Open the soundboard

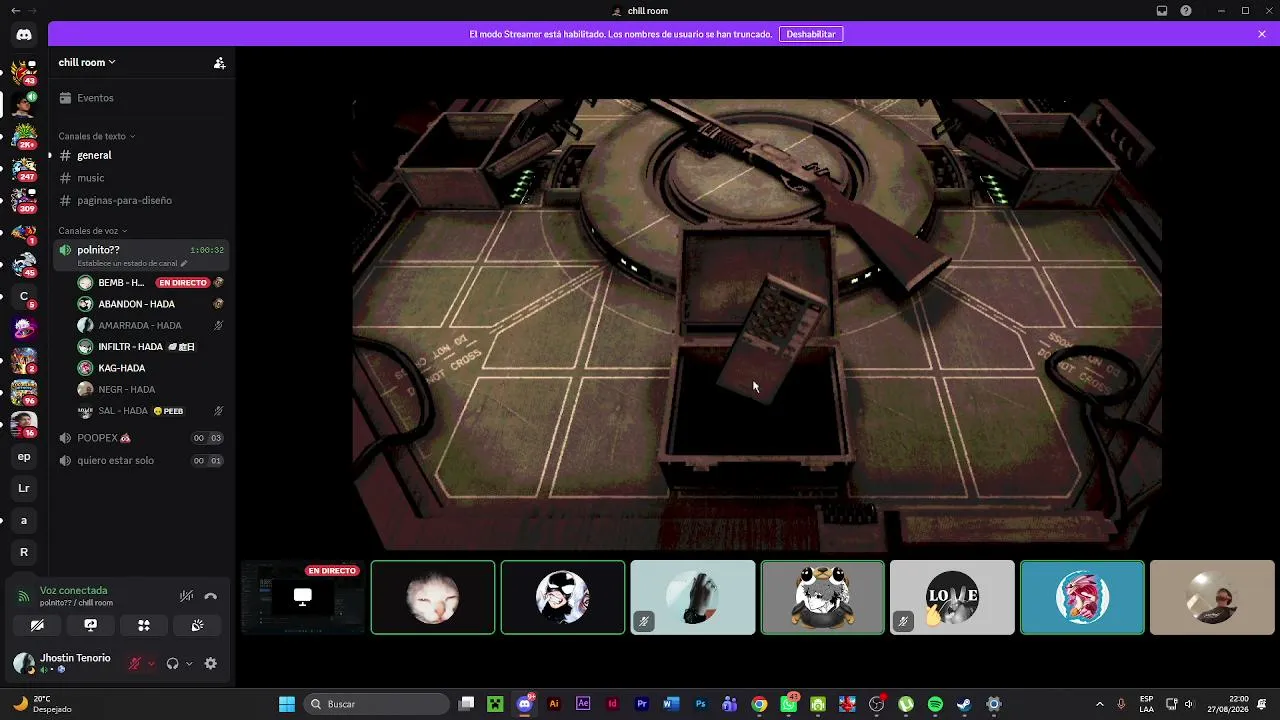pyautogui.click(x=197, y=625)
